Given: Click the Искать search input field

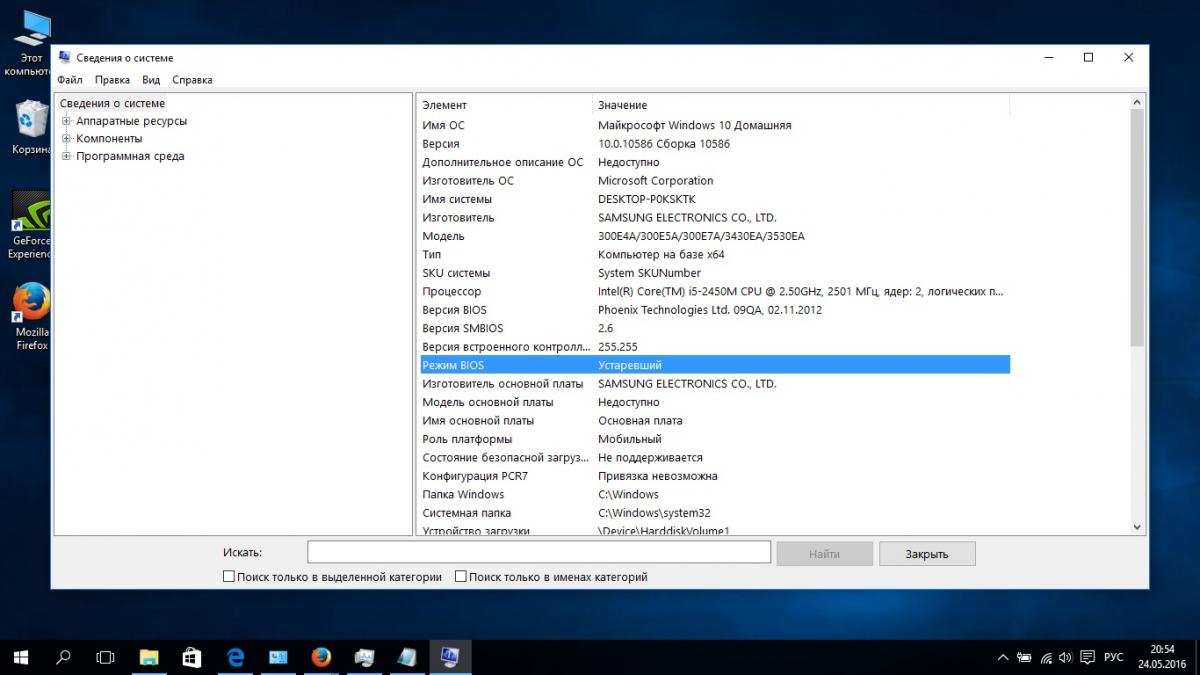Looking at the screenshot, I should tap(538, 553).
